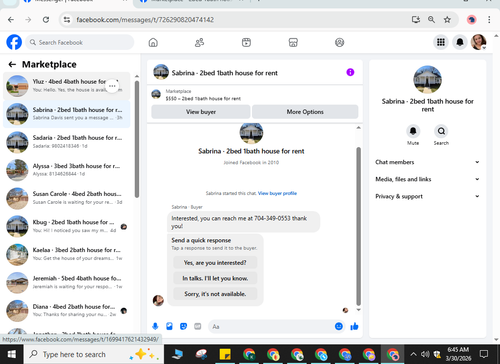The width and height of the screenshot is (500, 364).
Task: Search in conversation via the Search icon
Action: click(x=441, y=131)
